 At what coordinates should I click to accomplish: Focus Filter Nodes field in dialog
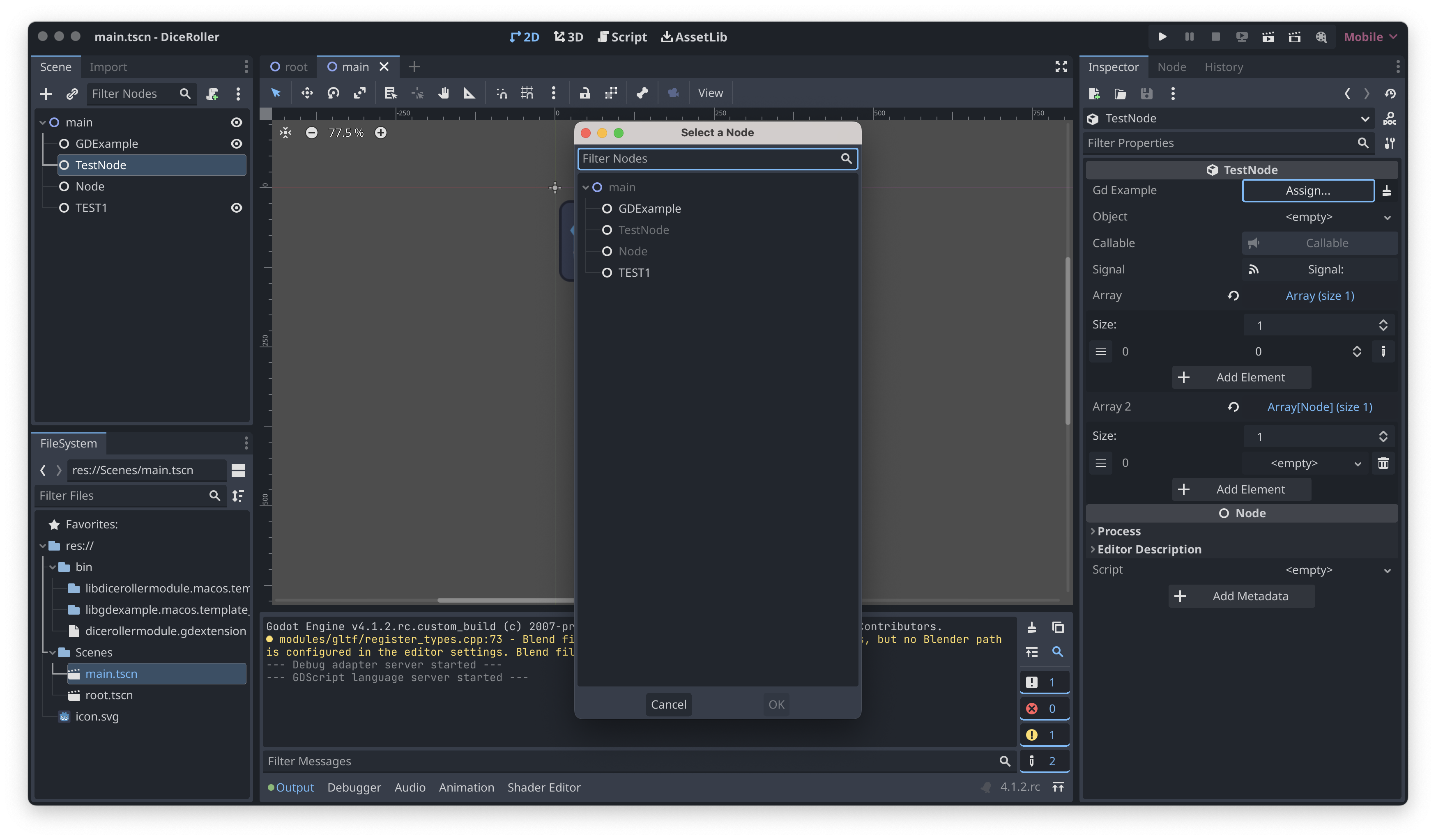point(718,159)
